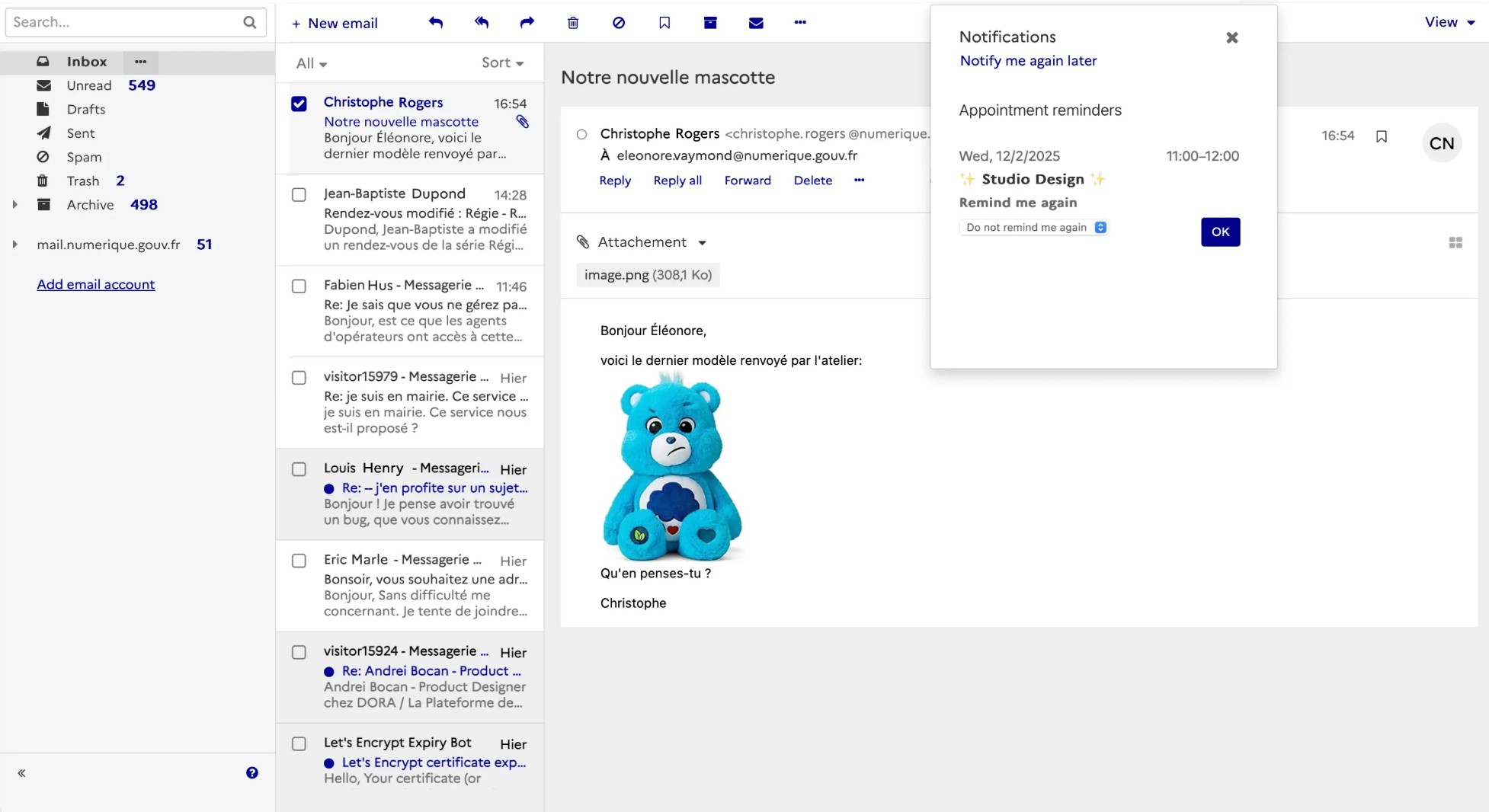The height and width of the screenshot is (812, 1489).
Task: Confirm reminder with OK button
Action: [1220, 232]
